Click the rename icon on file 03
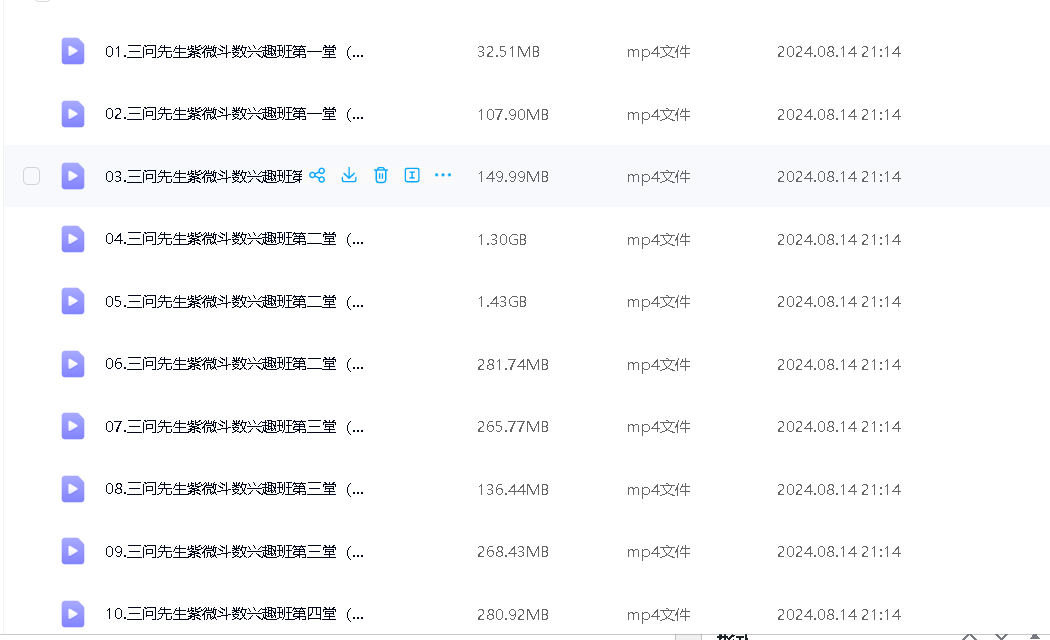Viewport: 1050px width, 640px height. click(411, 176)
